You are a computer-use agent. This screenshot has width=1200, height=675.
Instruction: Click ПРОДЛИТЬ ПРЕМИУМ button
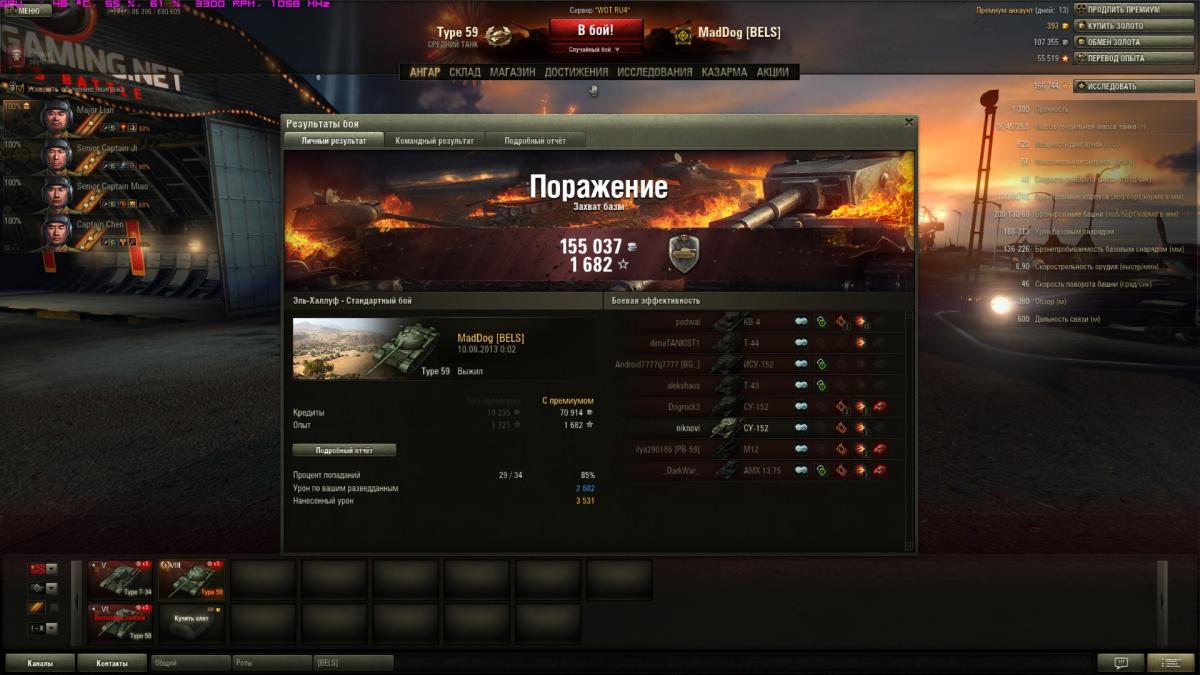tap(1134, 9)
